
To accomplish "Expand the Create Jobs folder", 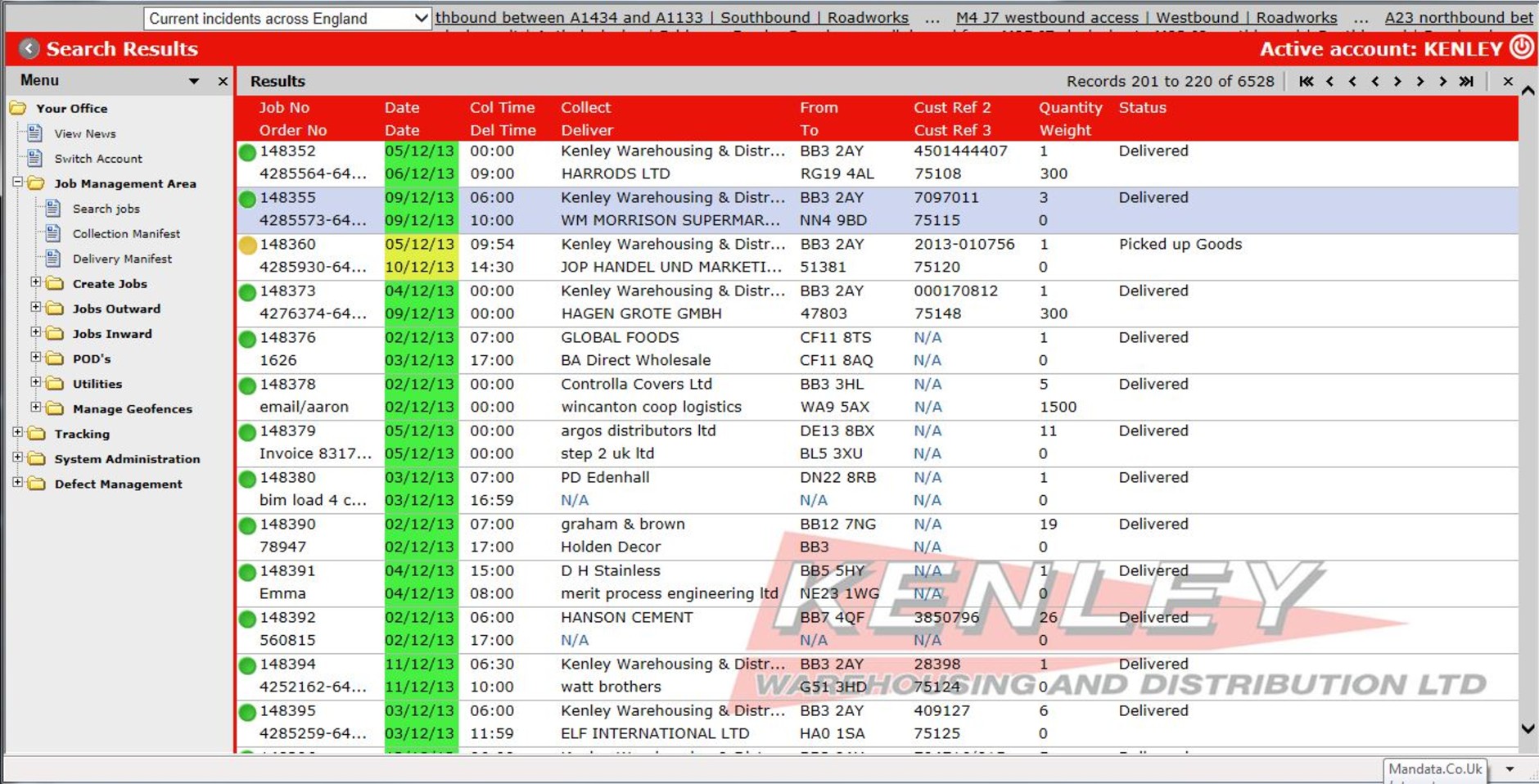I will (x=36, y=282).
